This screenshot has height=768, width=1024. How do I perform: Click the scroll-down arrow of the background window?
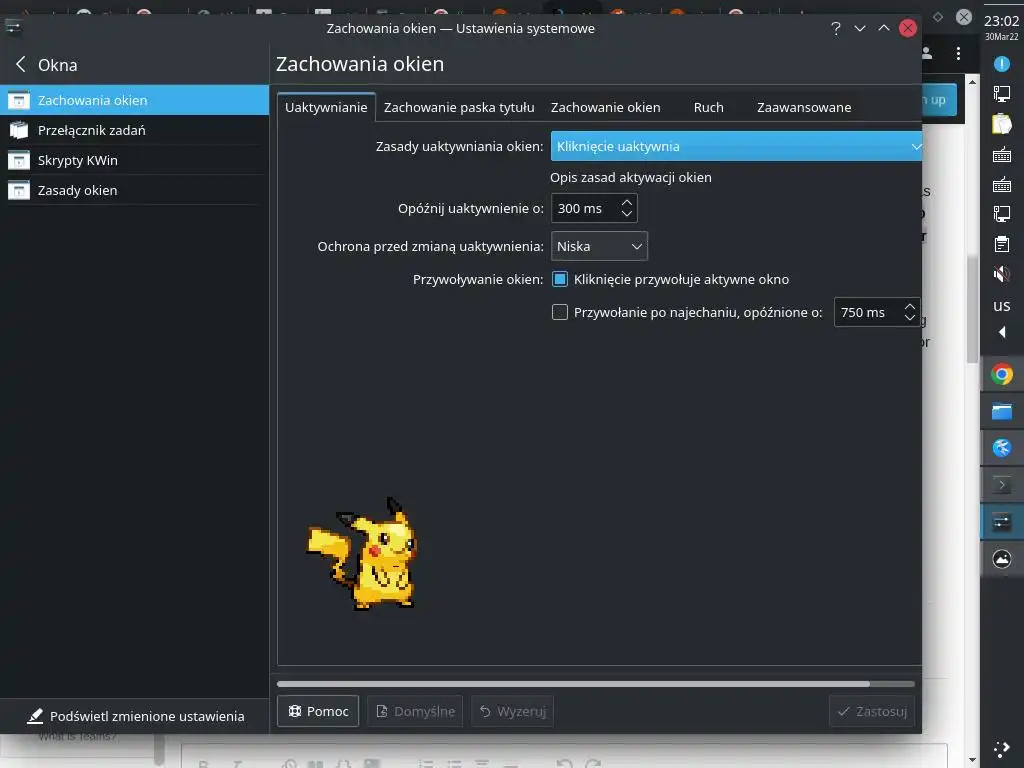(972, 760)
